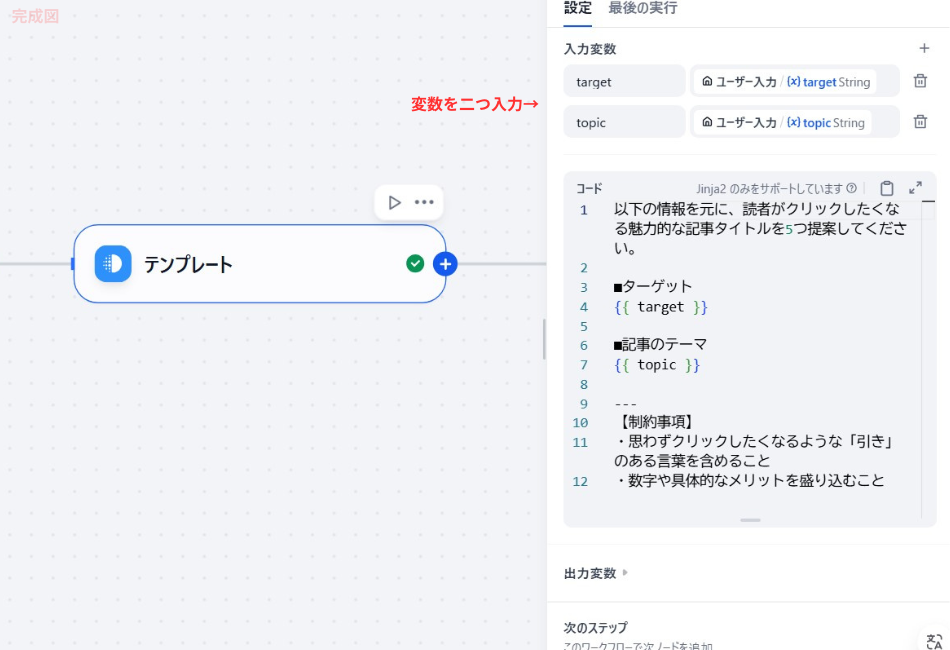This screenshot has height=650, width=950.
Task: Expand the code editor to fullscreen
Action: tap(915, 187)
